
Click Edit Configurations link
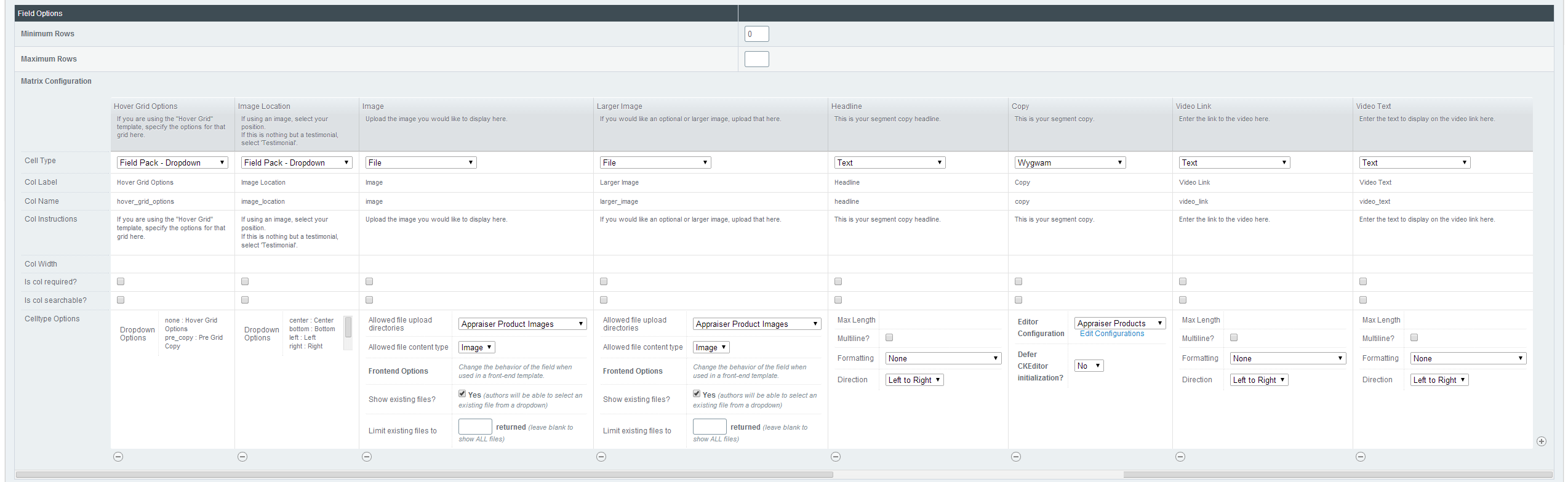[1112, 334]
